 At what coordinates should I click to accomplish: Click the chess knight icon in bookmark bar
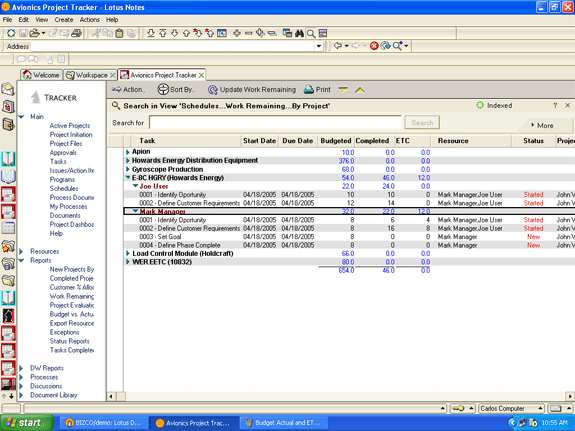pos(8,315)
